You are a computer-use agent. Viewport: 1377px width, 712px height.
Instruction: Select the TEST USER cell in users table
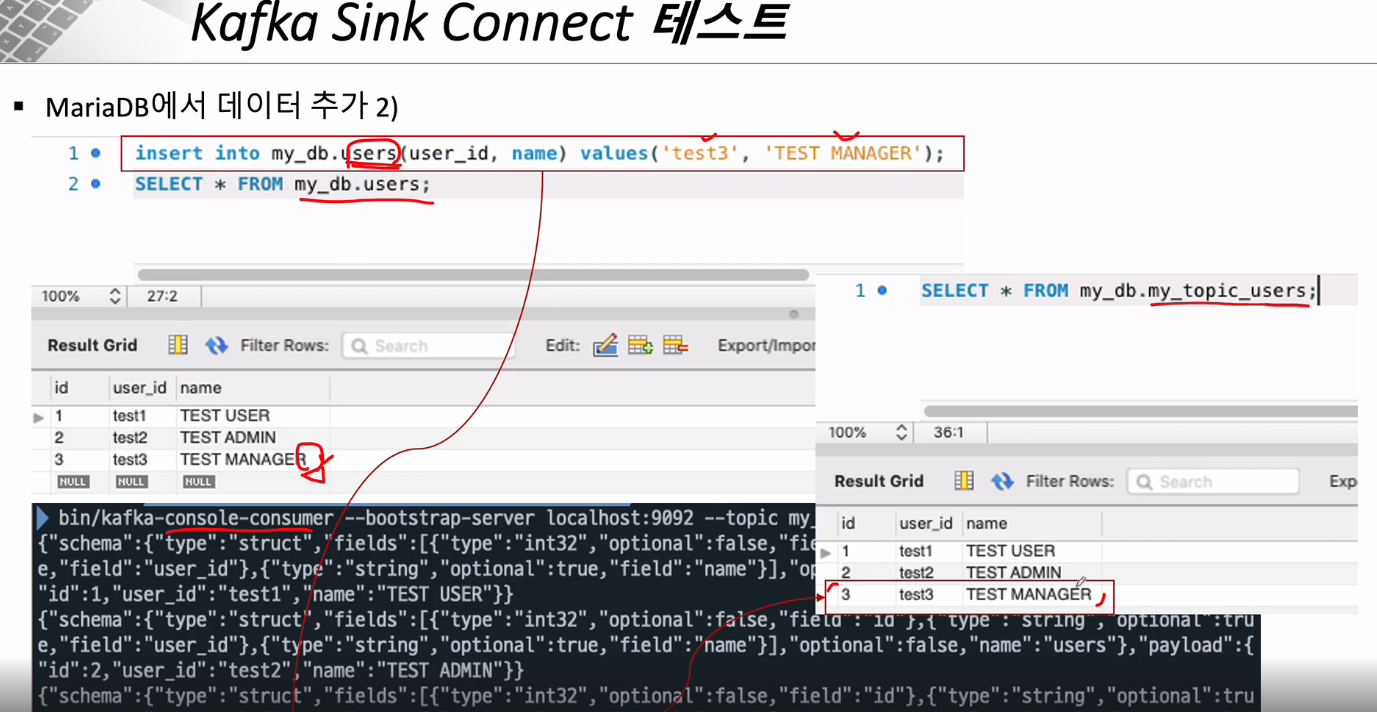[225, 415]
